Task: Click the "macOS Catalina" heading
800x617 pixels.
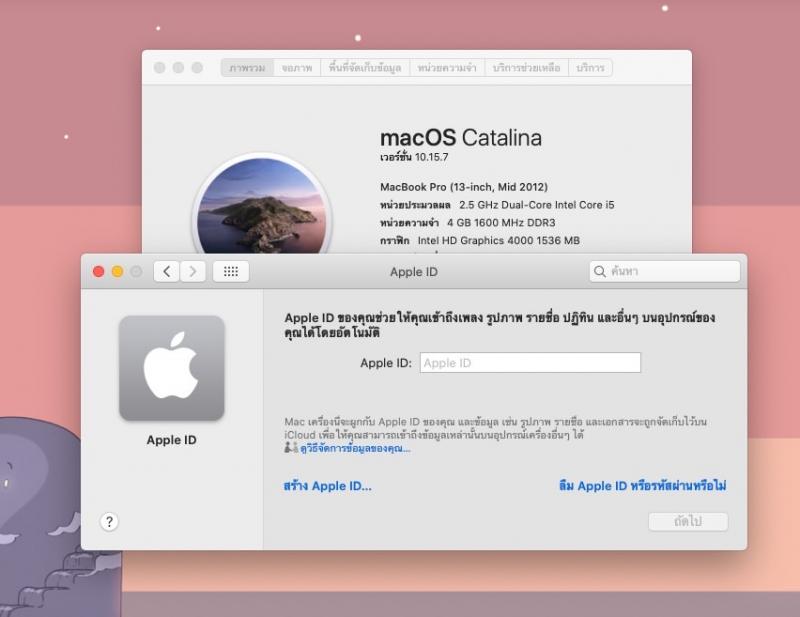Action: click(461, 138)
